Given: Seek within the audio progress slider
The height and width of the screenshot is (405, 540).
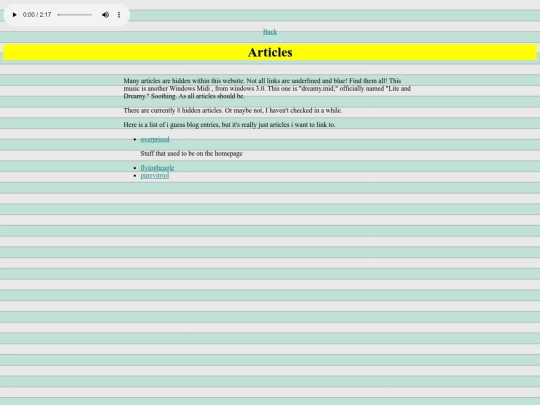Looking at the screenshot, I should (x=75, y=15).
